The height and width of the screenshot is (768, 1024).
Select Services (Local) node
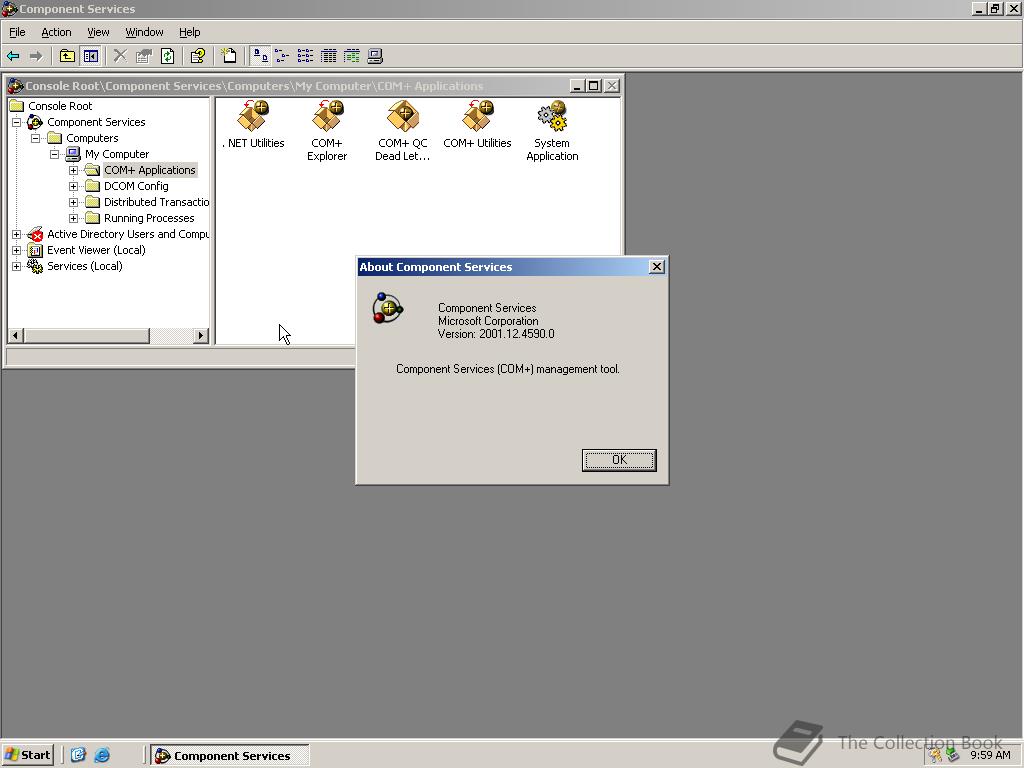84,266
